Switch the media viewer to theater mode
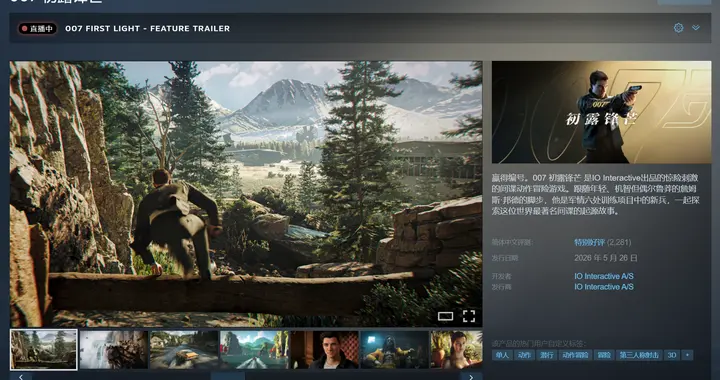Screen dimensions: 720x380 coord(445,316)
